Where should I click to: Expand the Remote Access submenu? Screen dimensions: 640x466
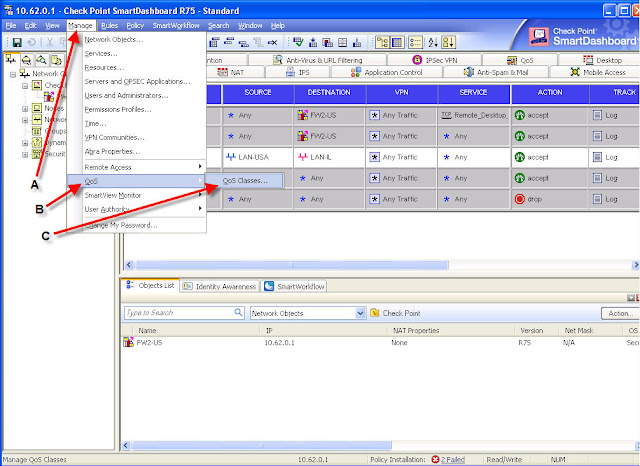[x=137, y=167]
